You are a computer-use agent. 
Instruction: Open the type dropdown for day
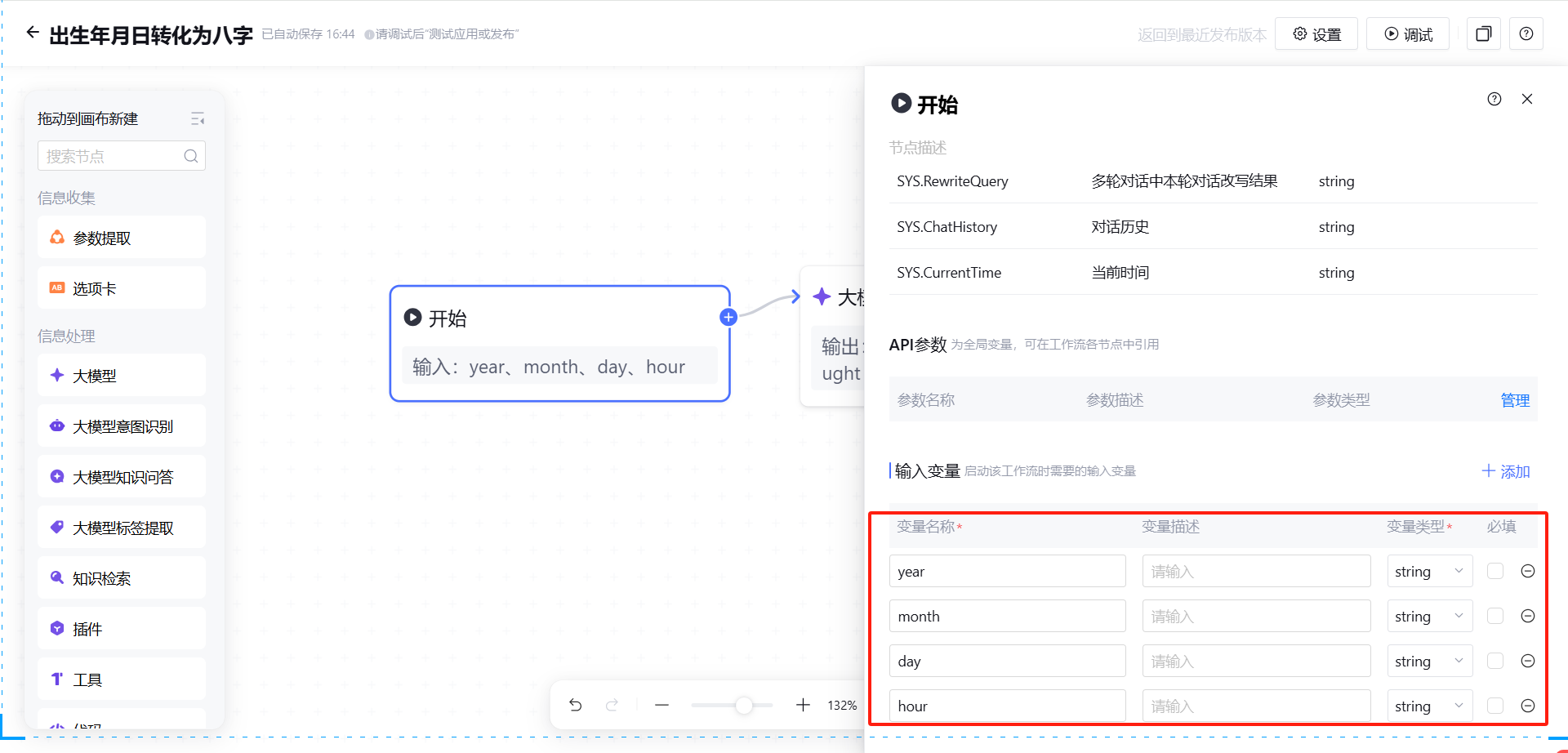click(x=1430, y=661)
